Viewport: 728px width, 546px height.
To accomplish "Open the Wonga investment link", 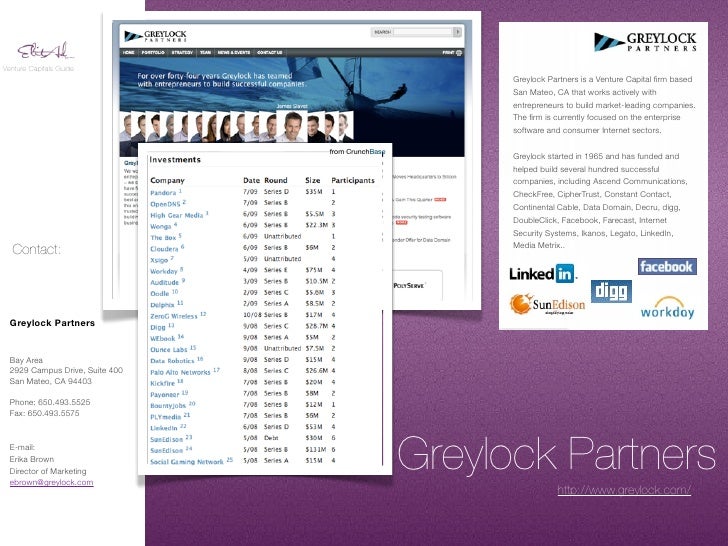I will point(161,227).
